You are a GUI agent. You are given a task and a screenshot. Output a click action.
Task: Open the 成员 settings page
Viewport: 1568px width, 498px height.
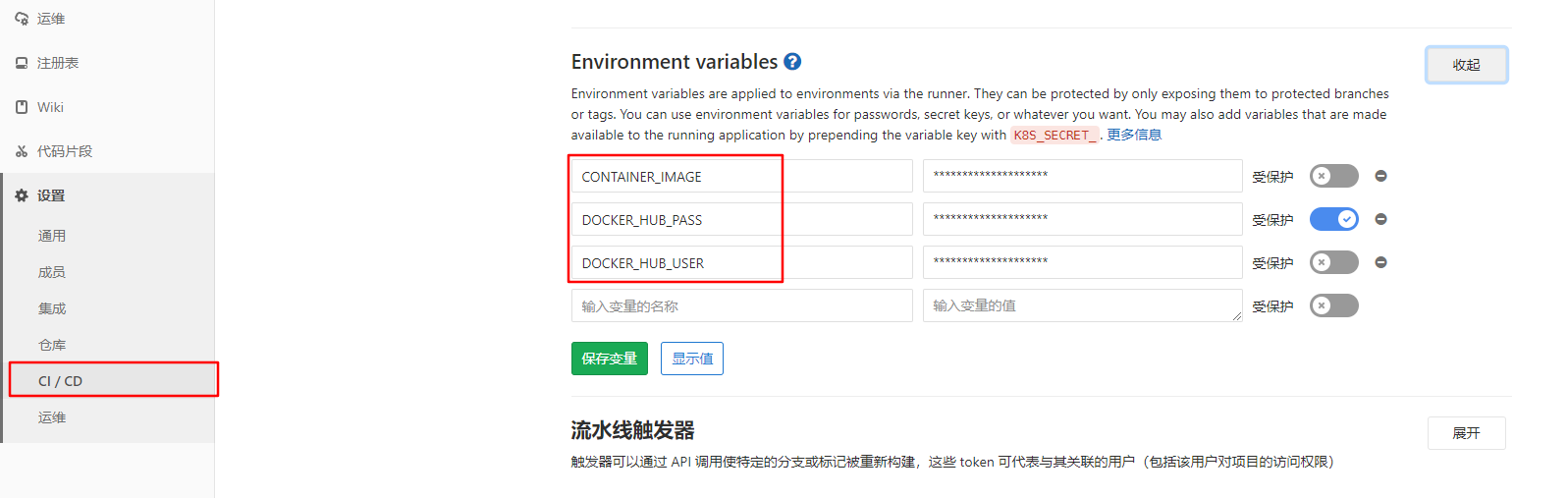[x=52, y=272]
